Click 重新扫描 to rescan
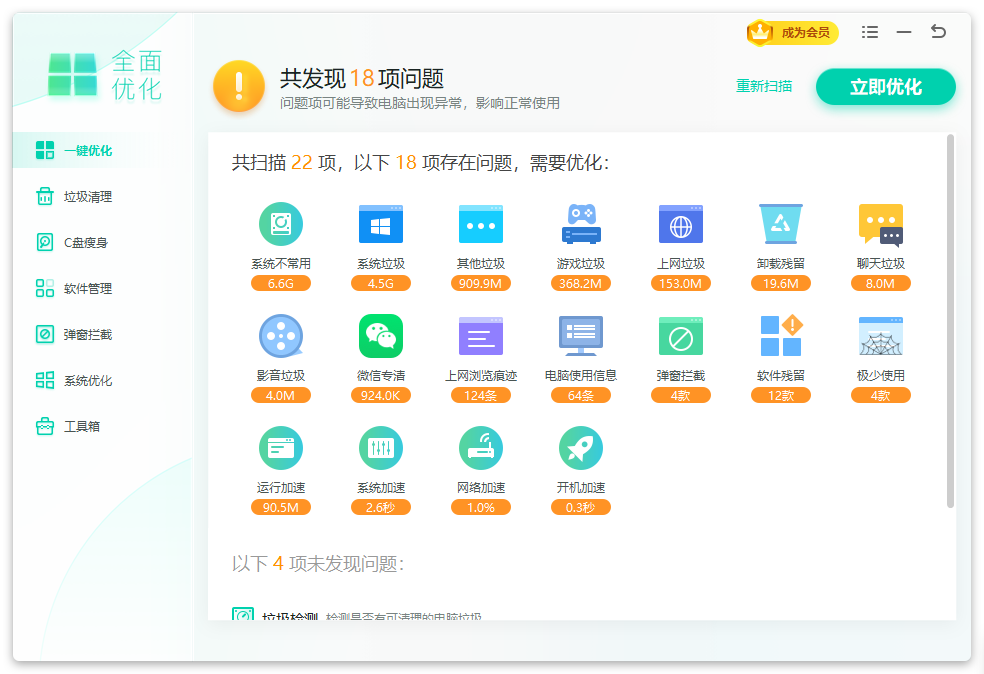984x674 pixels. point(764,87)
